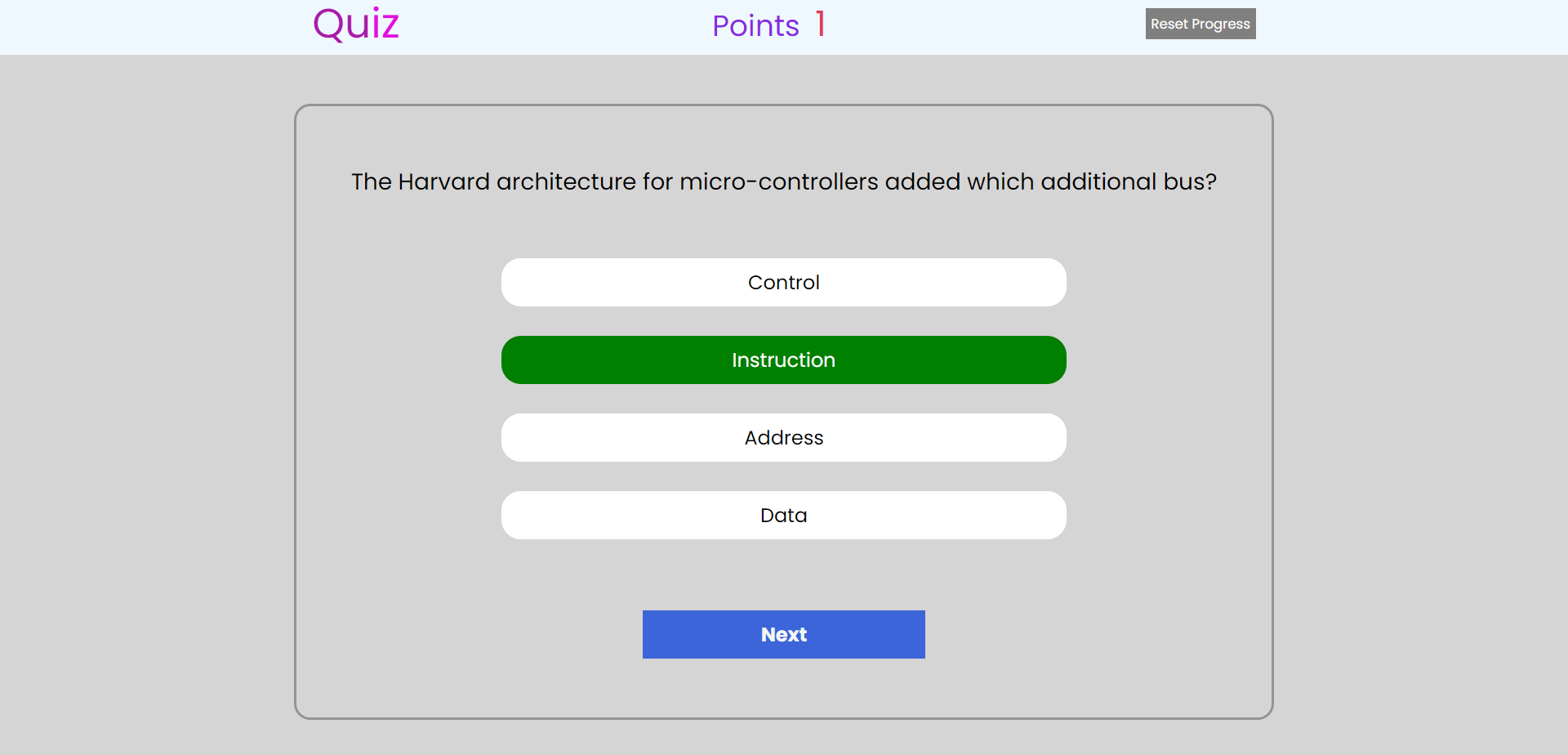Click the Points label in the header
The image size is (1568, 755).
click(755, 25)
